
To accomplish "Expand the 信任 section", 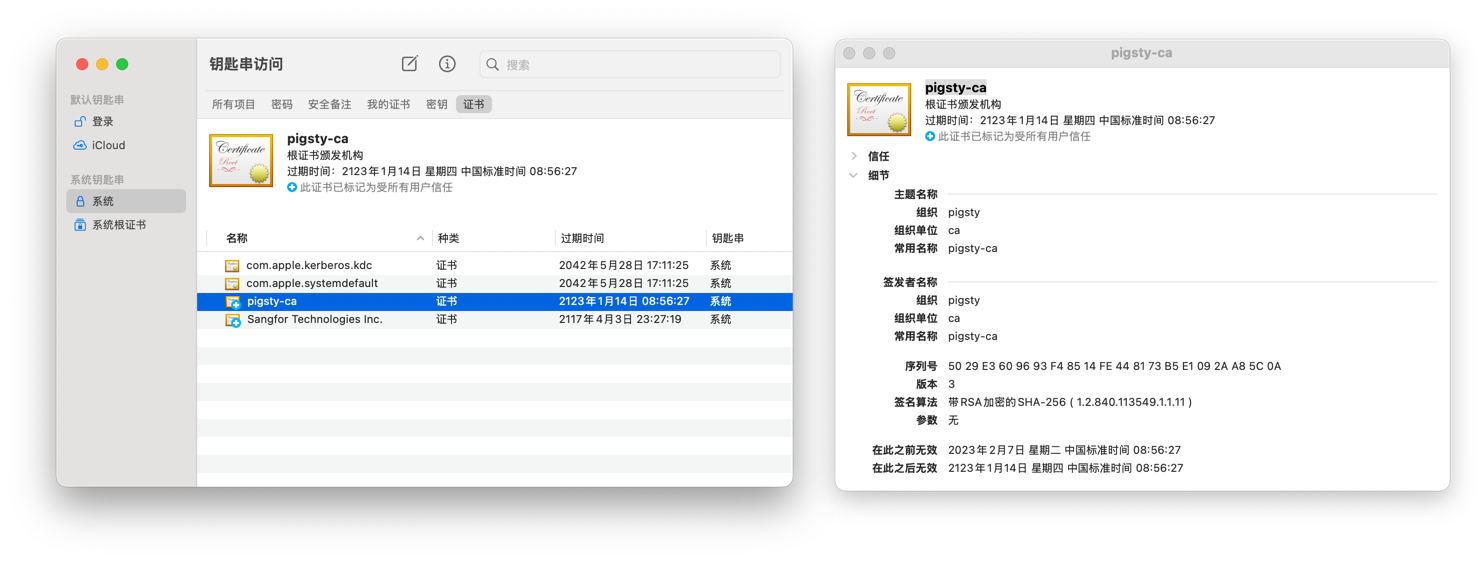I will tap(854, 156).
